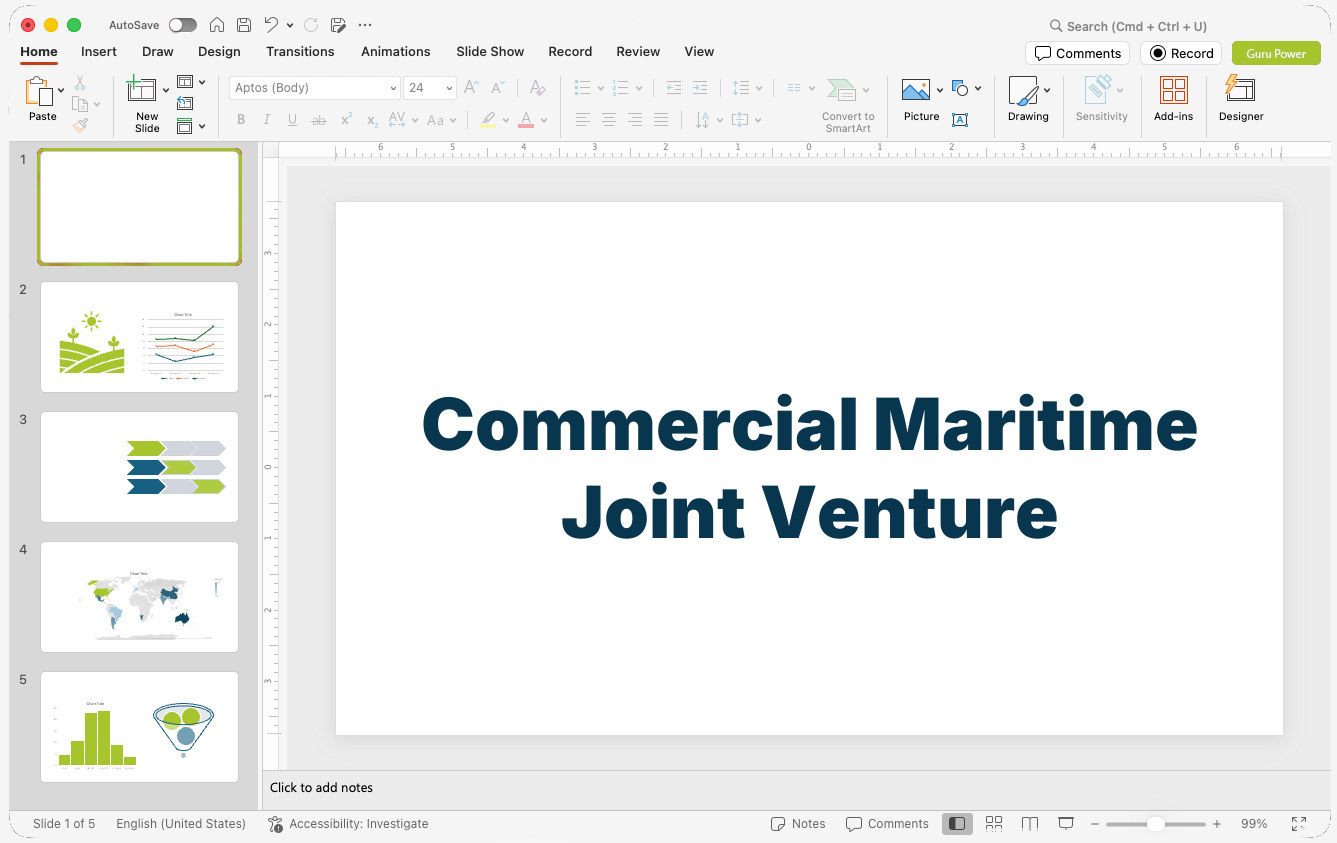Click the Record button at top right
The image size is (1337, 843).
coord(1182,53)
